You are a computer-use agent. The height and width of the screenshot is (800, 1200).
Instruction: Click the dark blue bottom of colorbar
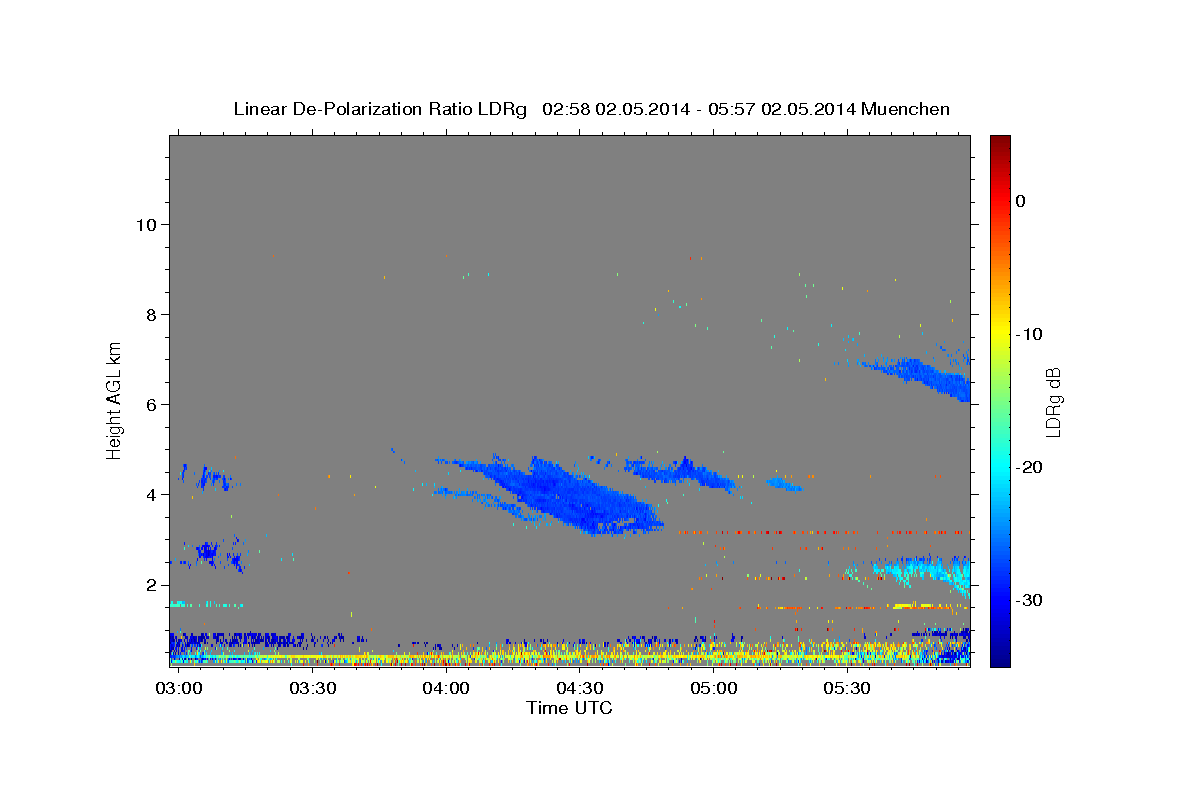click(999, 658)
